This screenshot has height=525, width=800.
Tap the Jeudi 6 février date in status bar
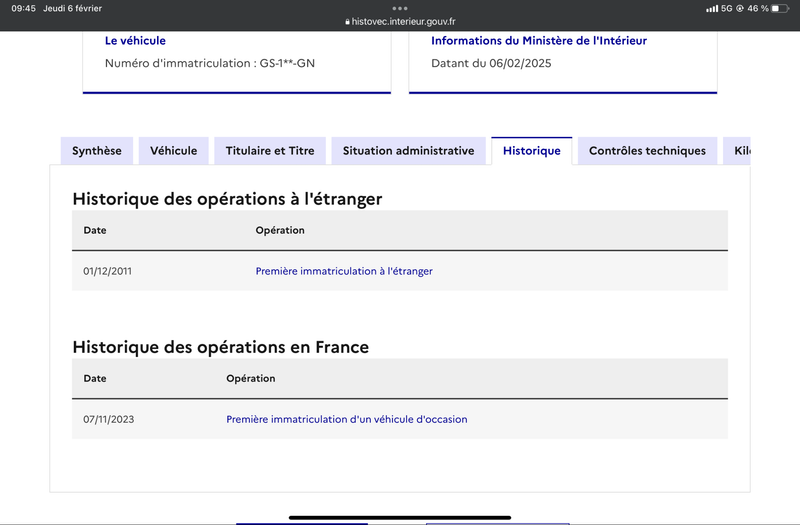[72, 8]
